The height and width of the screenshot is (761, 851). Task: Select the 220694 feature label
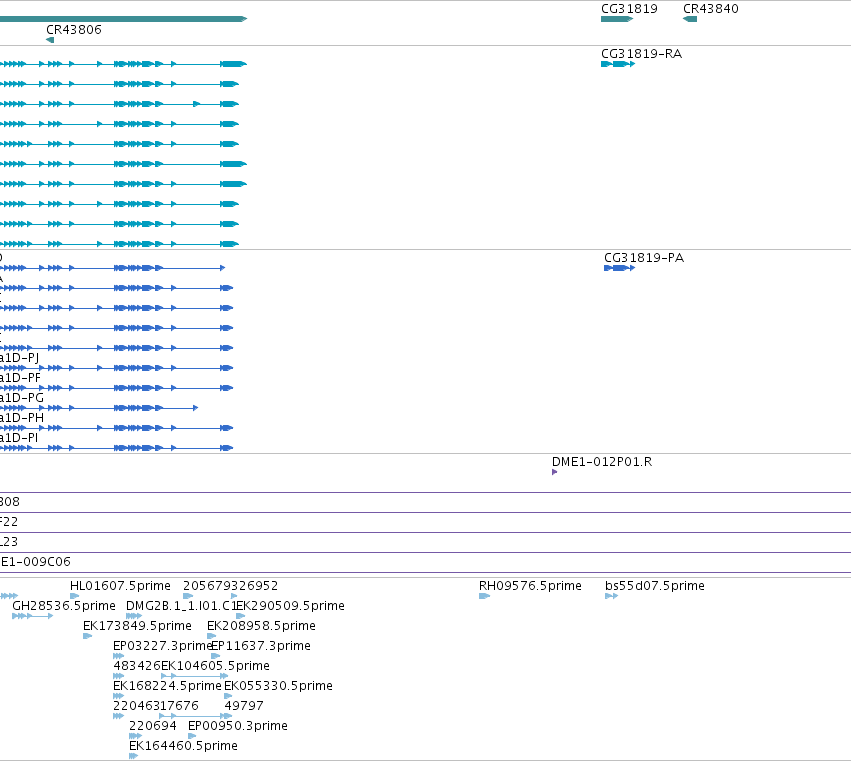[153, 726]
